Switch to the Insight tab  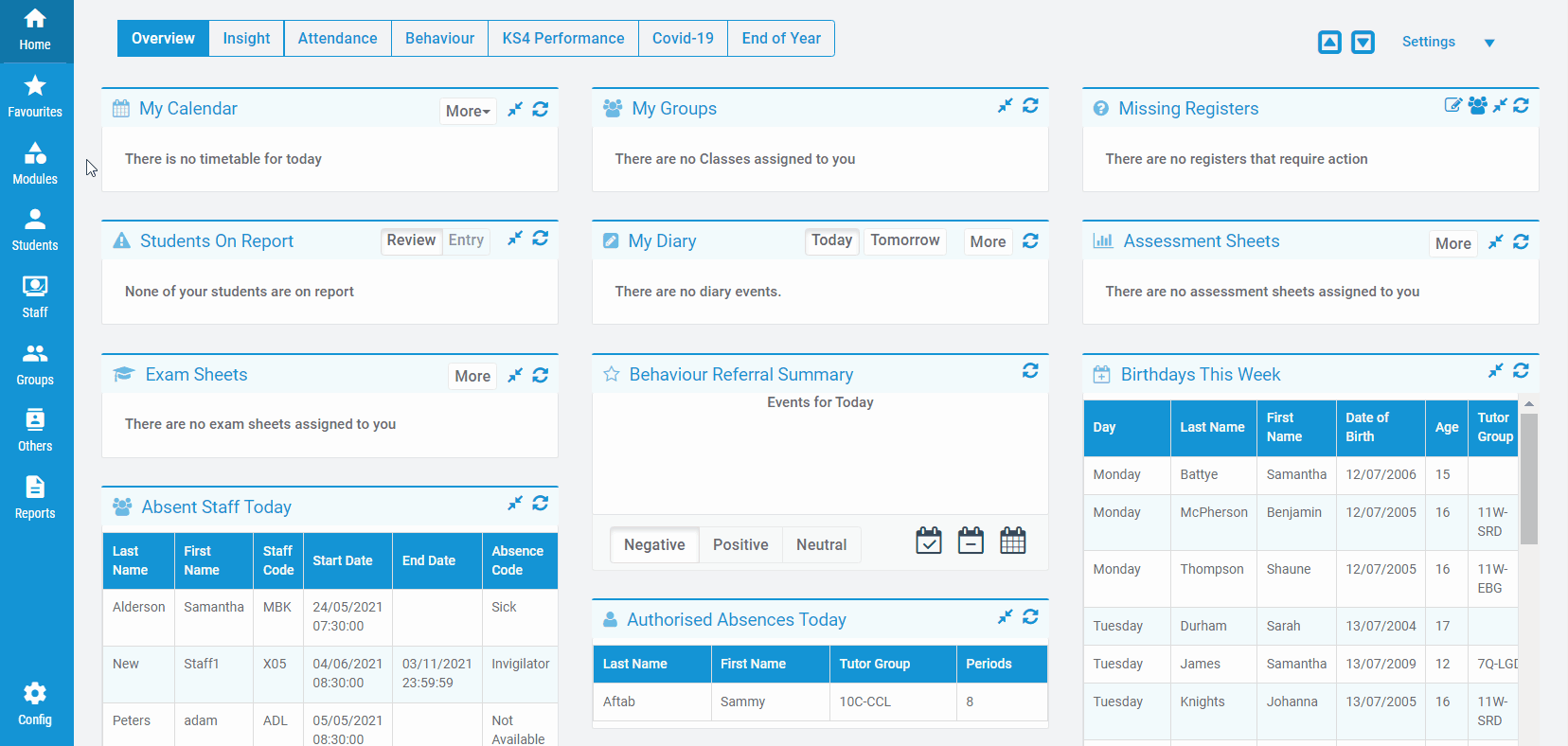246,39
